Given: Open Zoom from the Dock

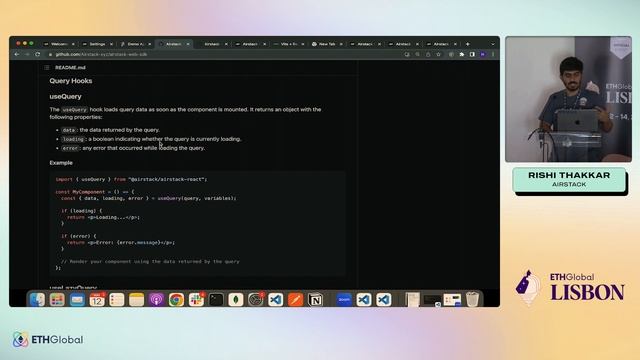Looking at the screenshot, I should pos(344,300).
